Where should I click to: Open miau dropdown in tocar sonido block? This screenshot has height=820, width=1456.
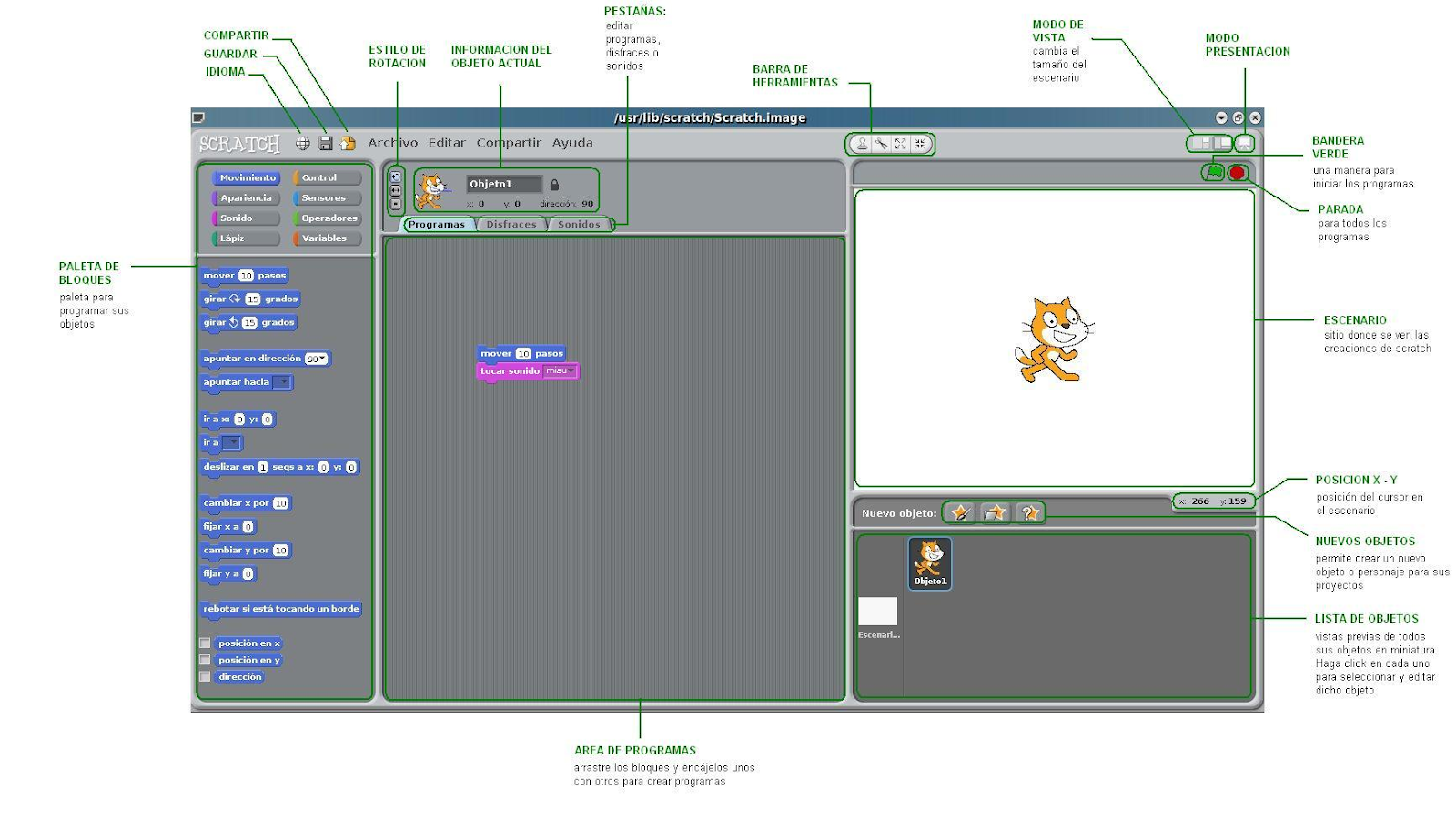tap(560, 371)
